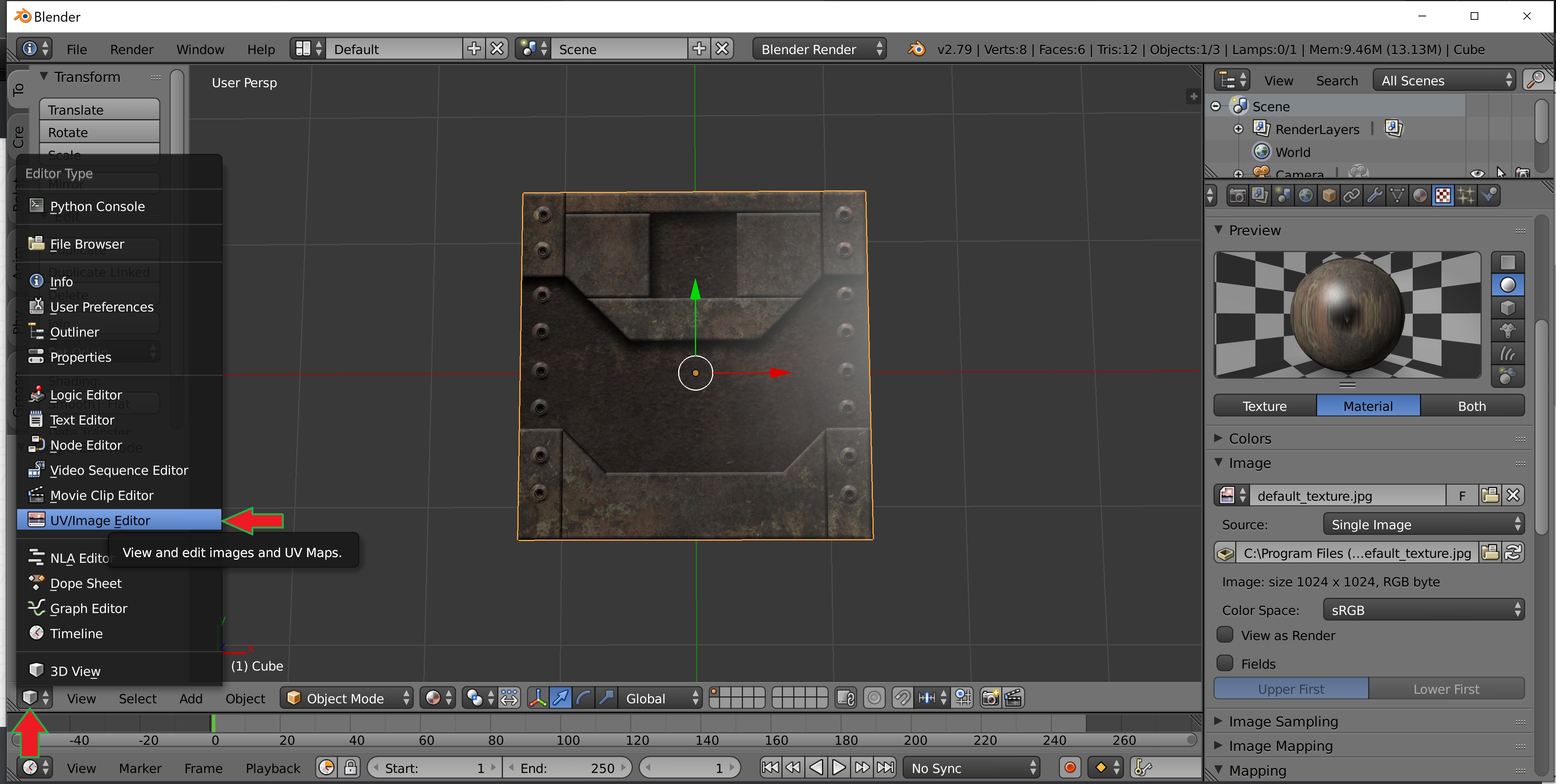Open the Modifiers properties tab (wrench icon)
The width and height of the screenshot is (1556, 784).
[x=1375, y=196]
